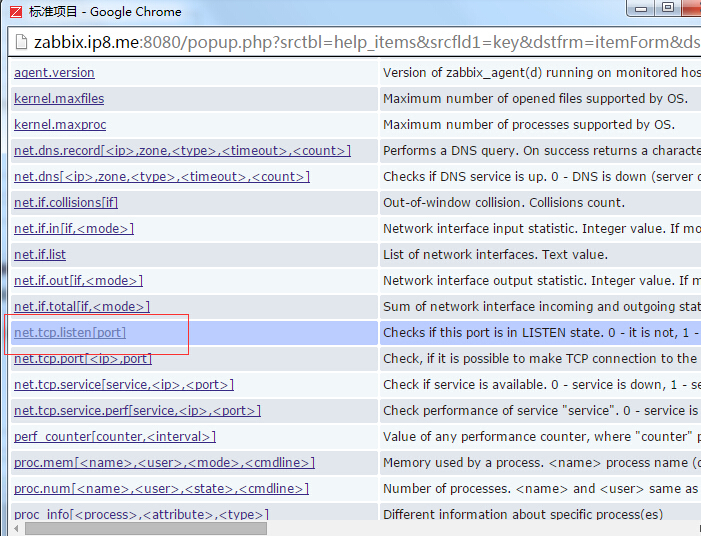The width and height of the screenshot is (701, 536).
Task: Click 'Network interface output statistic' description
Action: [542, 280]
